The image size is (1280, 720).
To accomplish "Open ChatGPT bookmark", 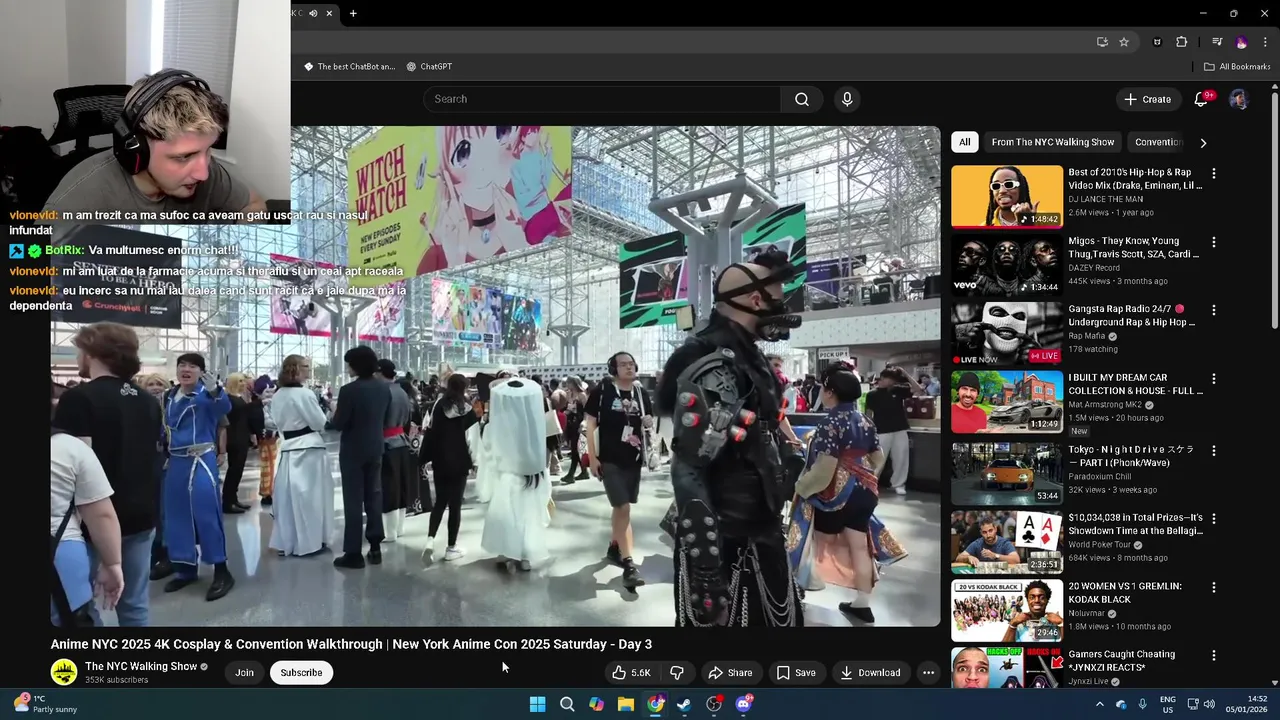I will (x=429, y=67).
